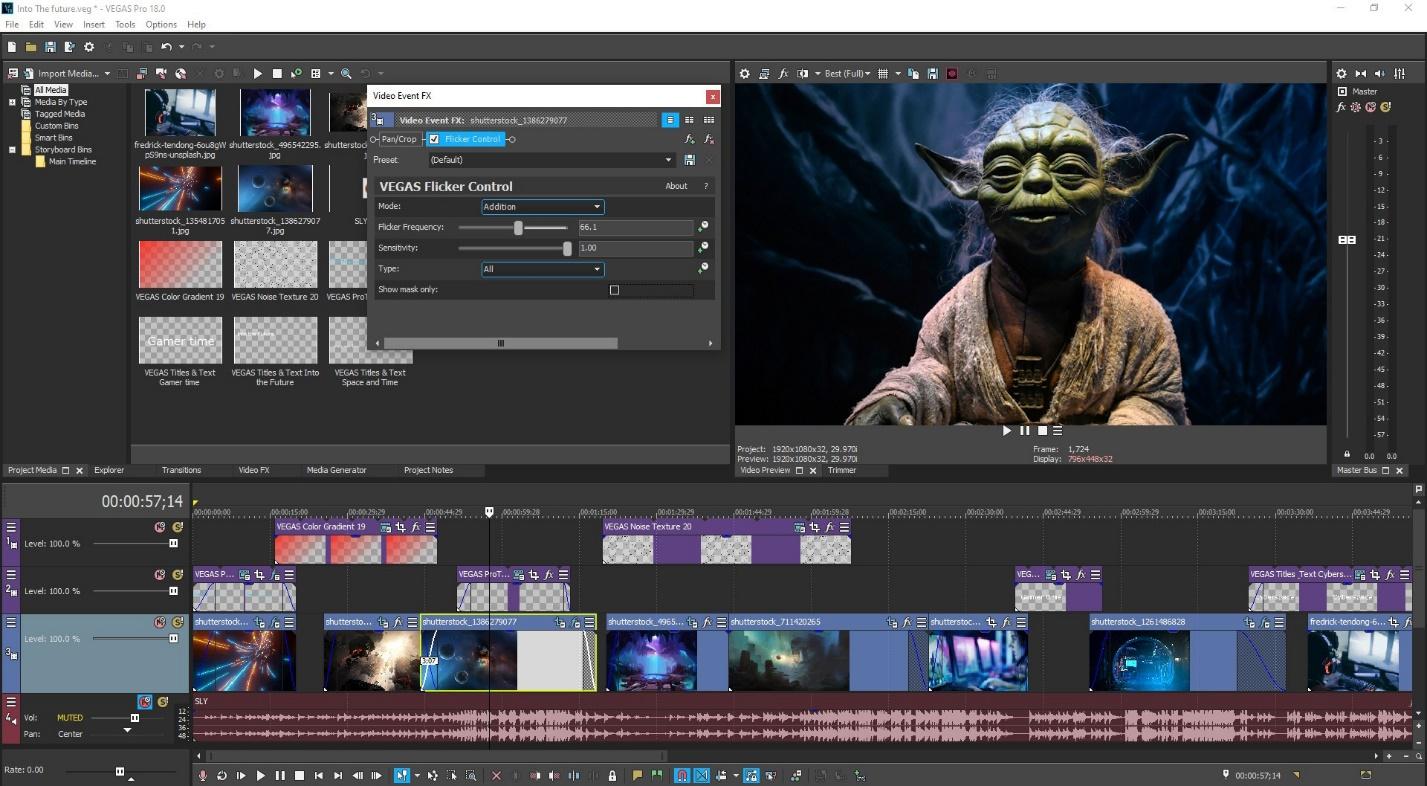
Task: Mute video track 1
Action: [x=159, y=527]
